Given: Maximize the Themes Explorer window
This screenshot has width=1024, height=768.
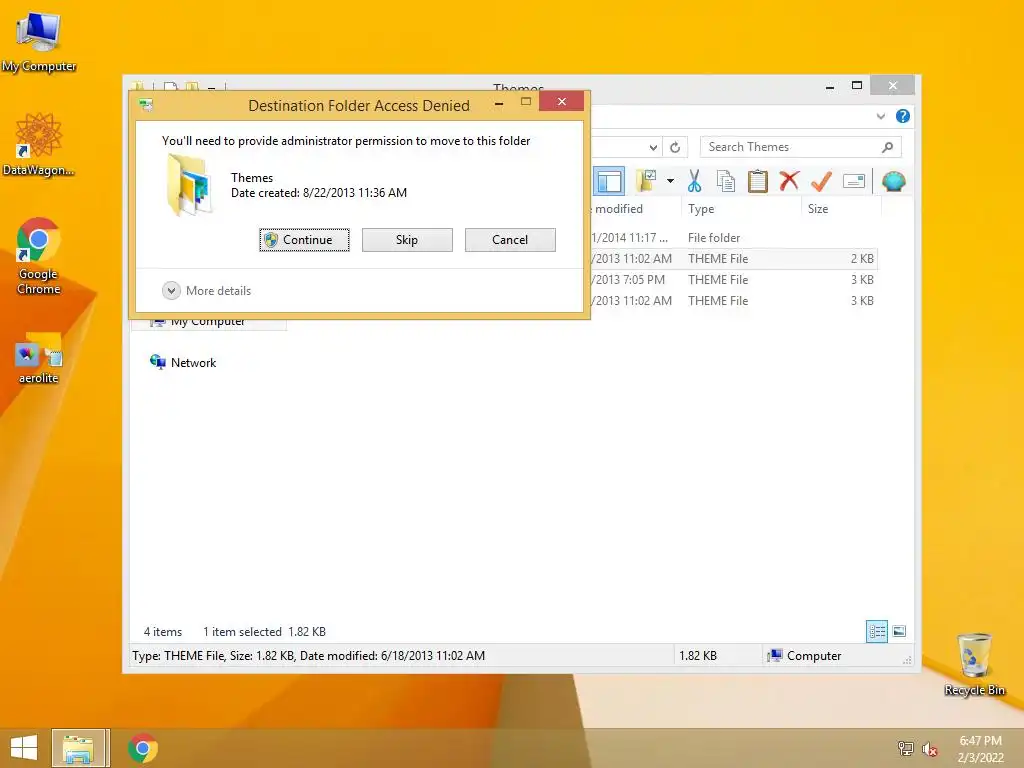Looking at the screenshot, I should 857,86.
